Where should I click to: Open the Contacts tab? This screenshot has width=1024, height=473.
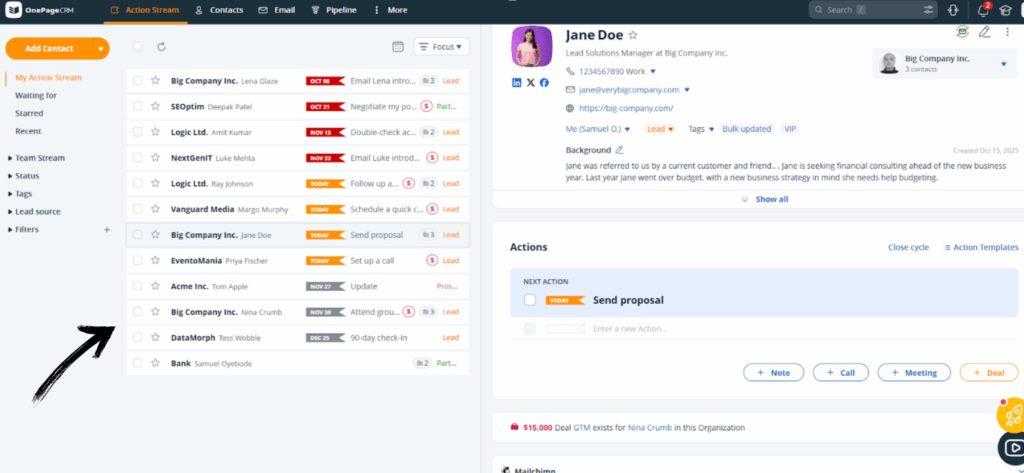point(220,10)
